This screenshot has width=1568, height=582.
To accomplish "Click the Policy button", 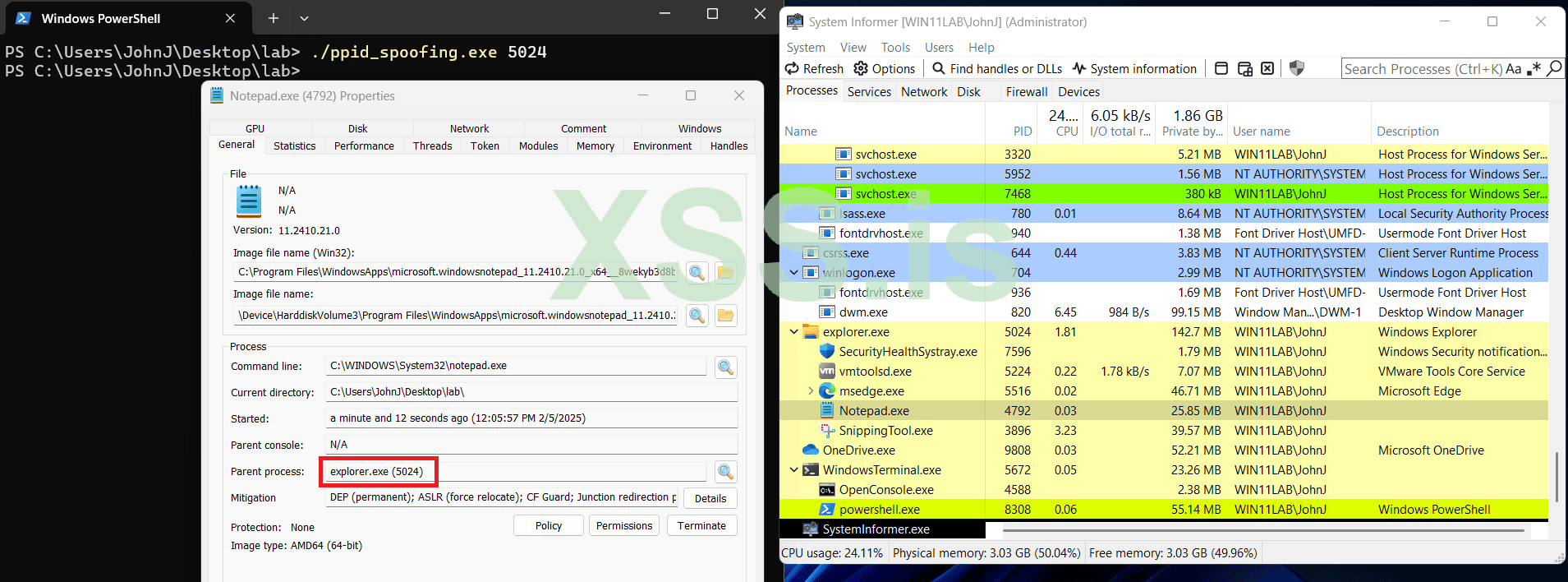I will 549,525.
